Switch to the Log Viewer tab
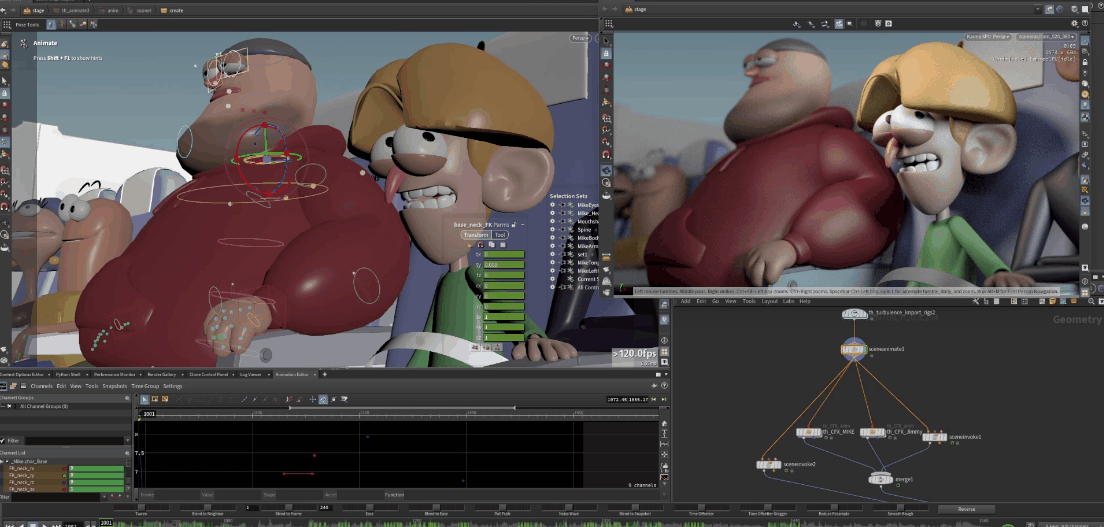This screenshot has width=1104, height=527. click(x=250, y=374)
